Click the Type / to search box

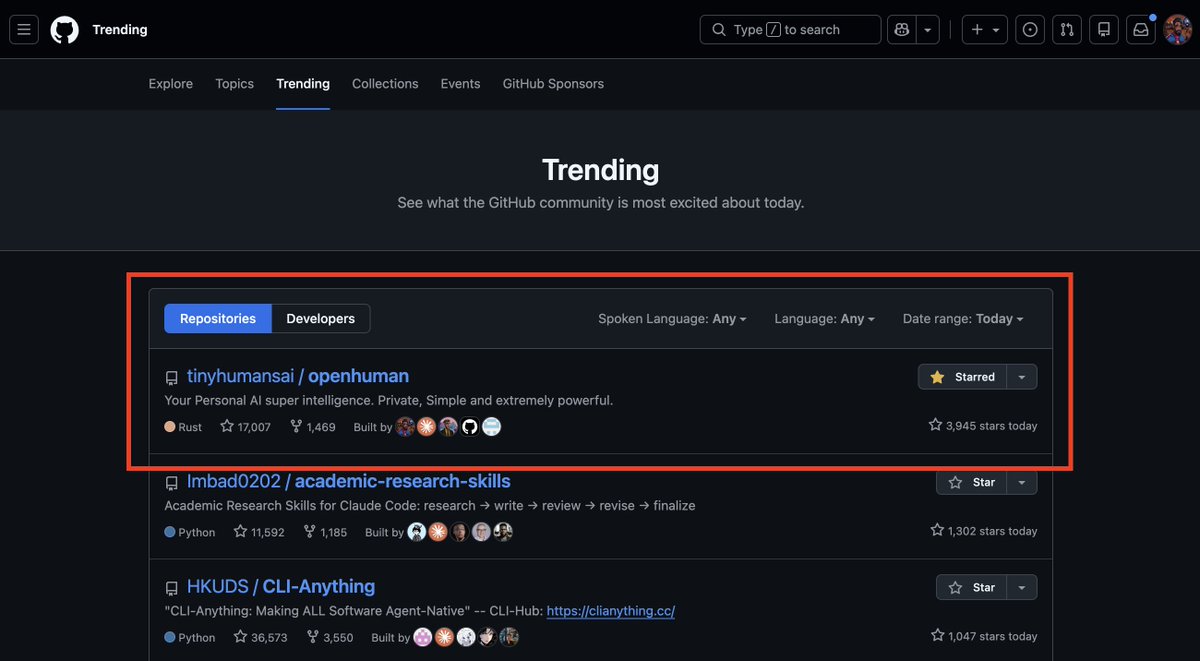pos(790,30)
